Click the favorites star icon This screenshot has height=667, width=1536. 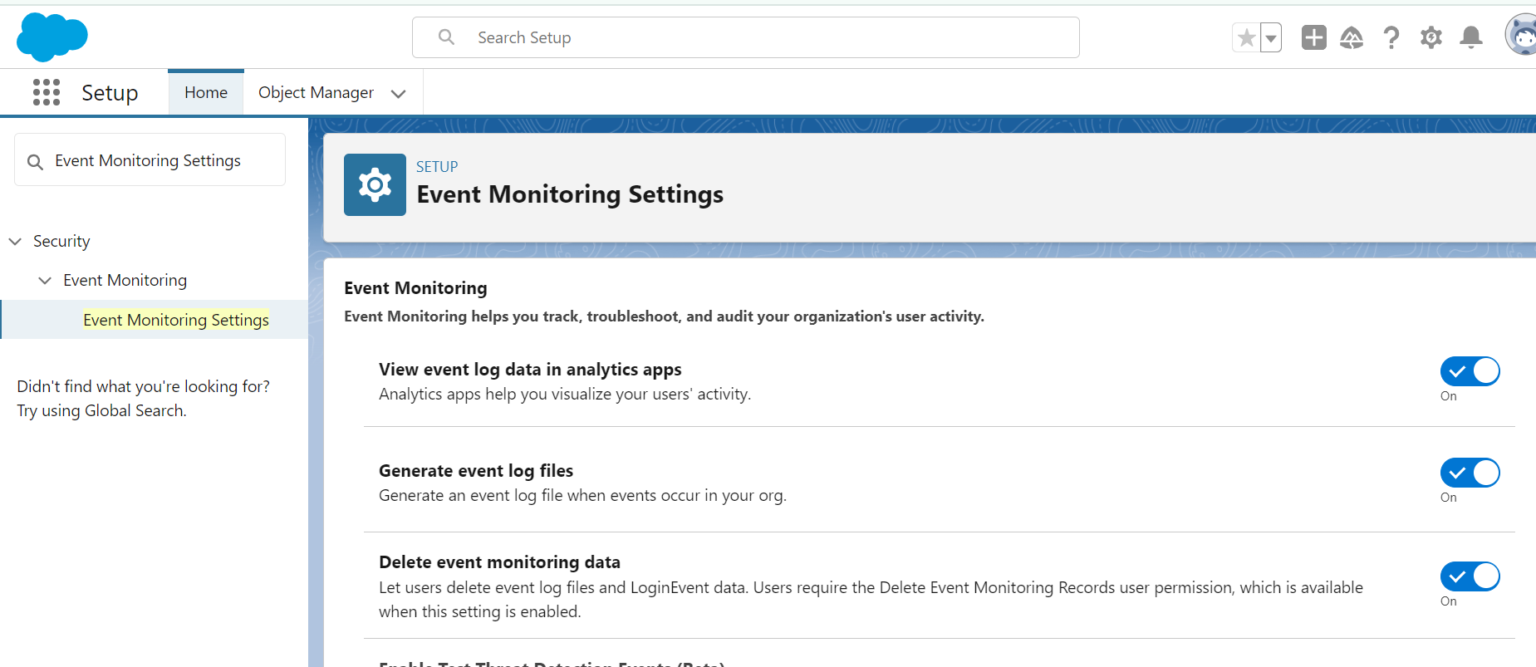[x=1245, y=36]
